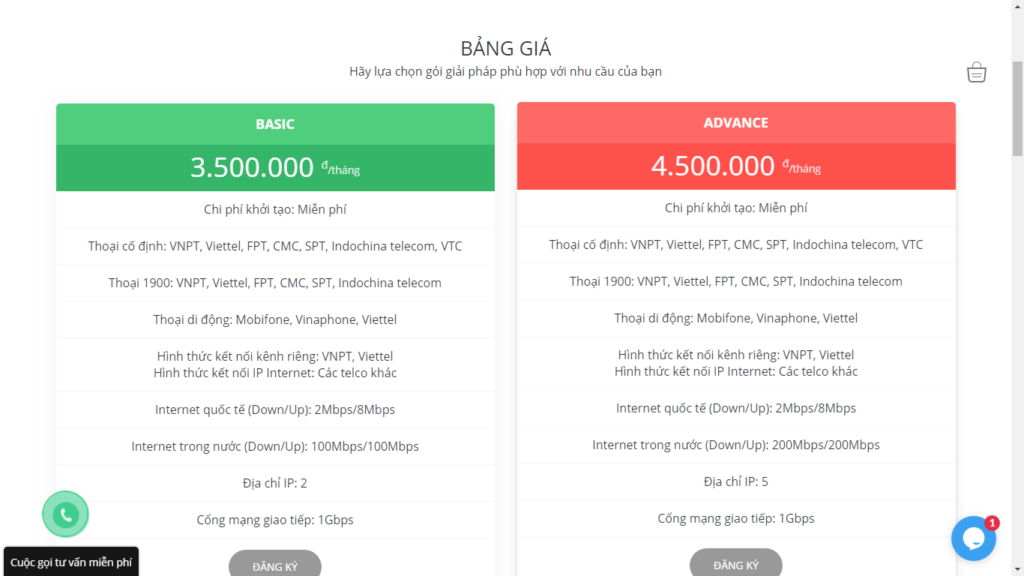Open the shopping basket icon
Viewport: 1024px width, 576px height.
tap(976, 72)
